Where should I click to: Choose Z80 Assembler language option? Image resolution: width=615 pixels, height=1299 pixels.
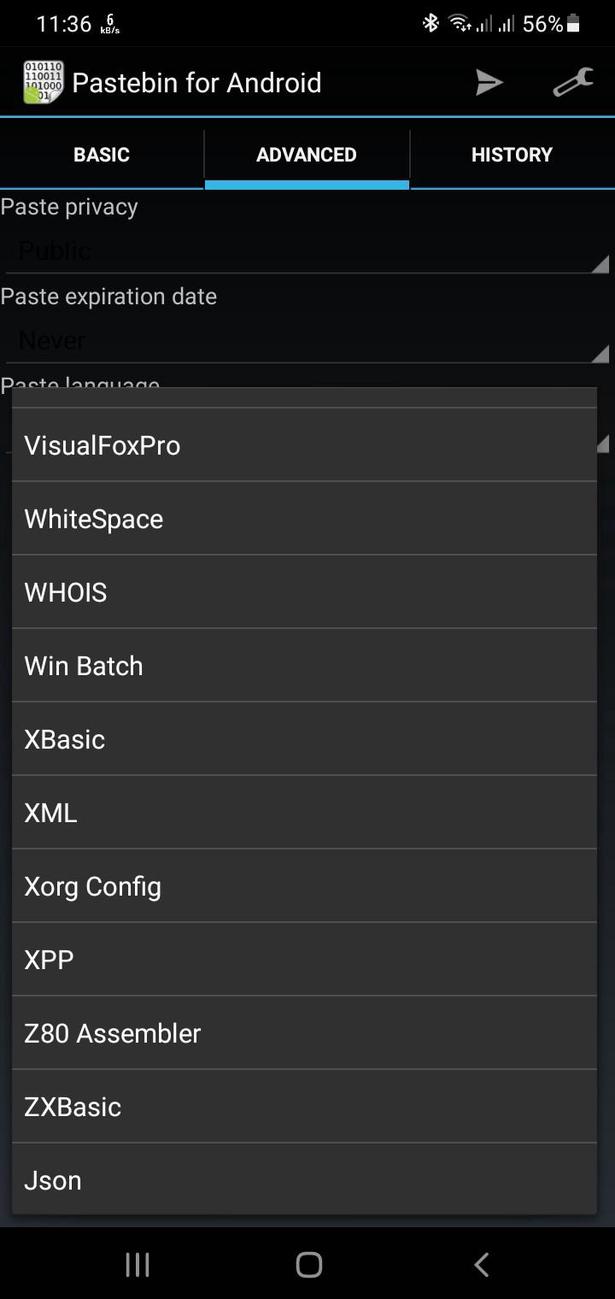pyautogui.click(x=304, y=1033)
